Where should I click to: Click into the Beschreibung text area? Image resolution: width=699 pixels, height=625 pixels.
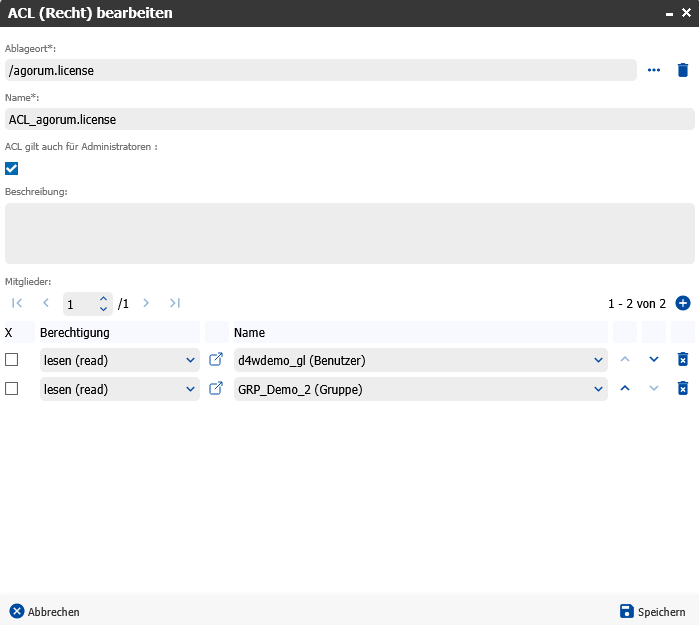pos(349,233)
